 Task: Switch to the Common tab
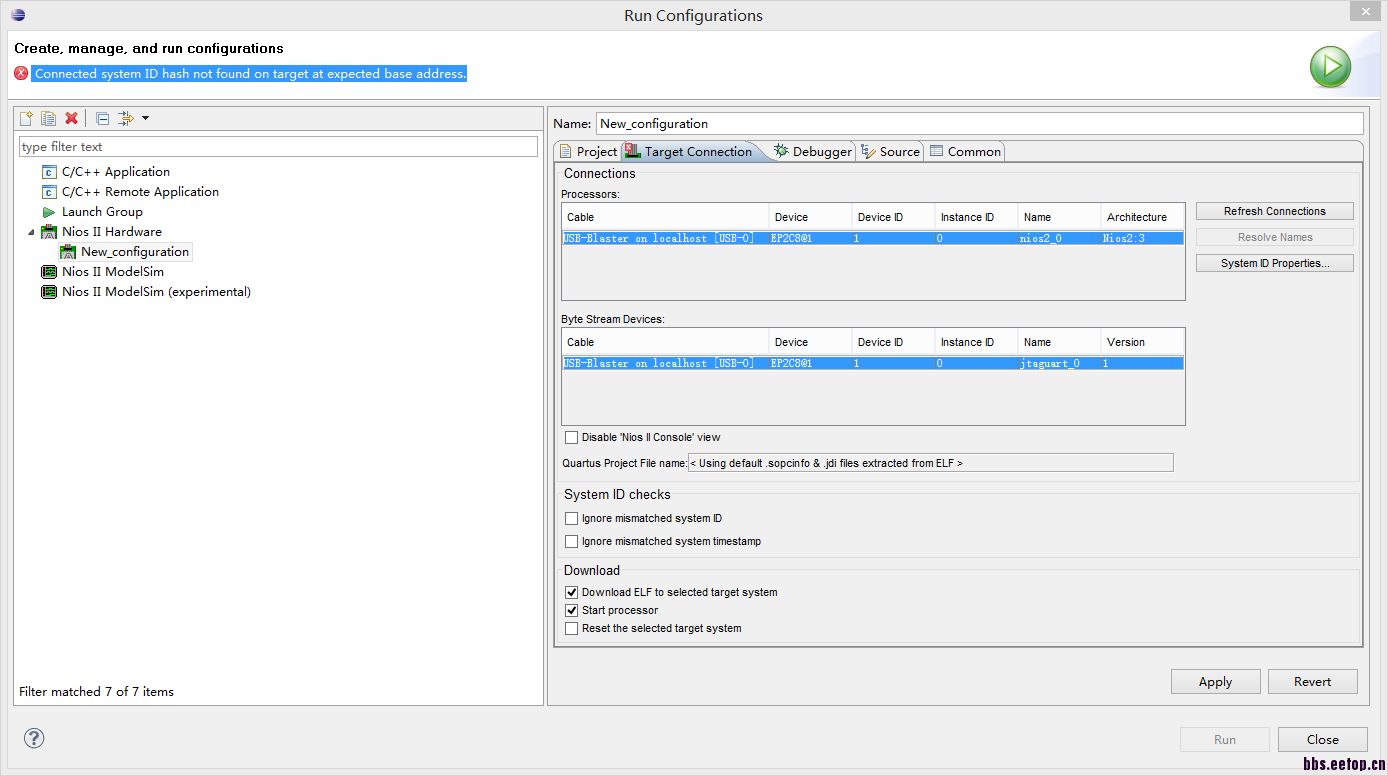coord(965,152)
